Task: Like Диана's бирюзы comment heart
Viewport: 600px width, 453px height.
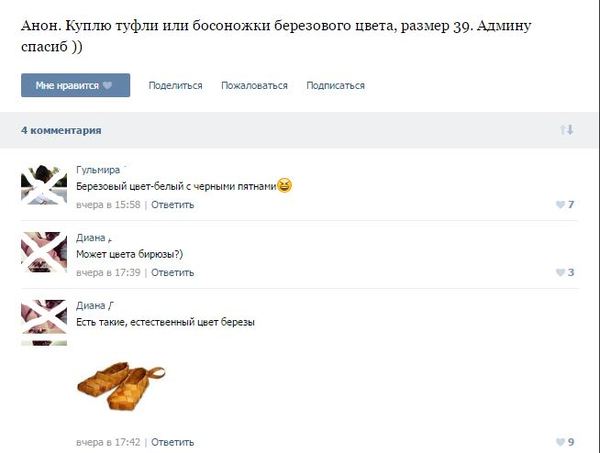Action: [560, 273]
